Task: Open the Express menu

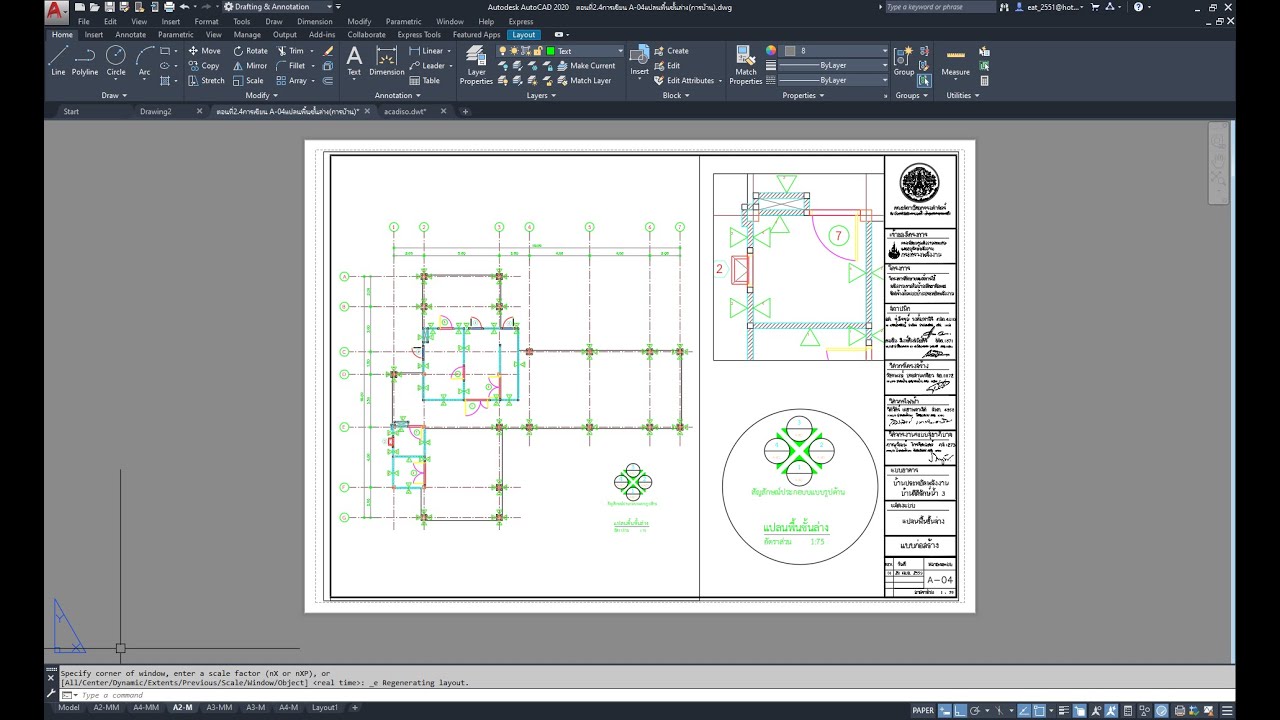Action: 521,21
